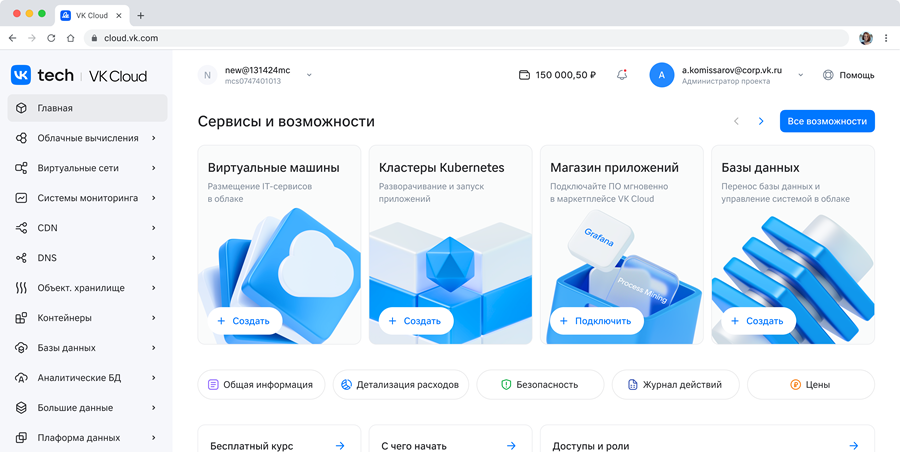
Task: Click the Облачные вычисления sidebar icon
Action: (x=21, y=138)
